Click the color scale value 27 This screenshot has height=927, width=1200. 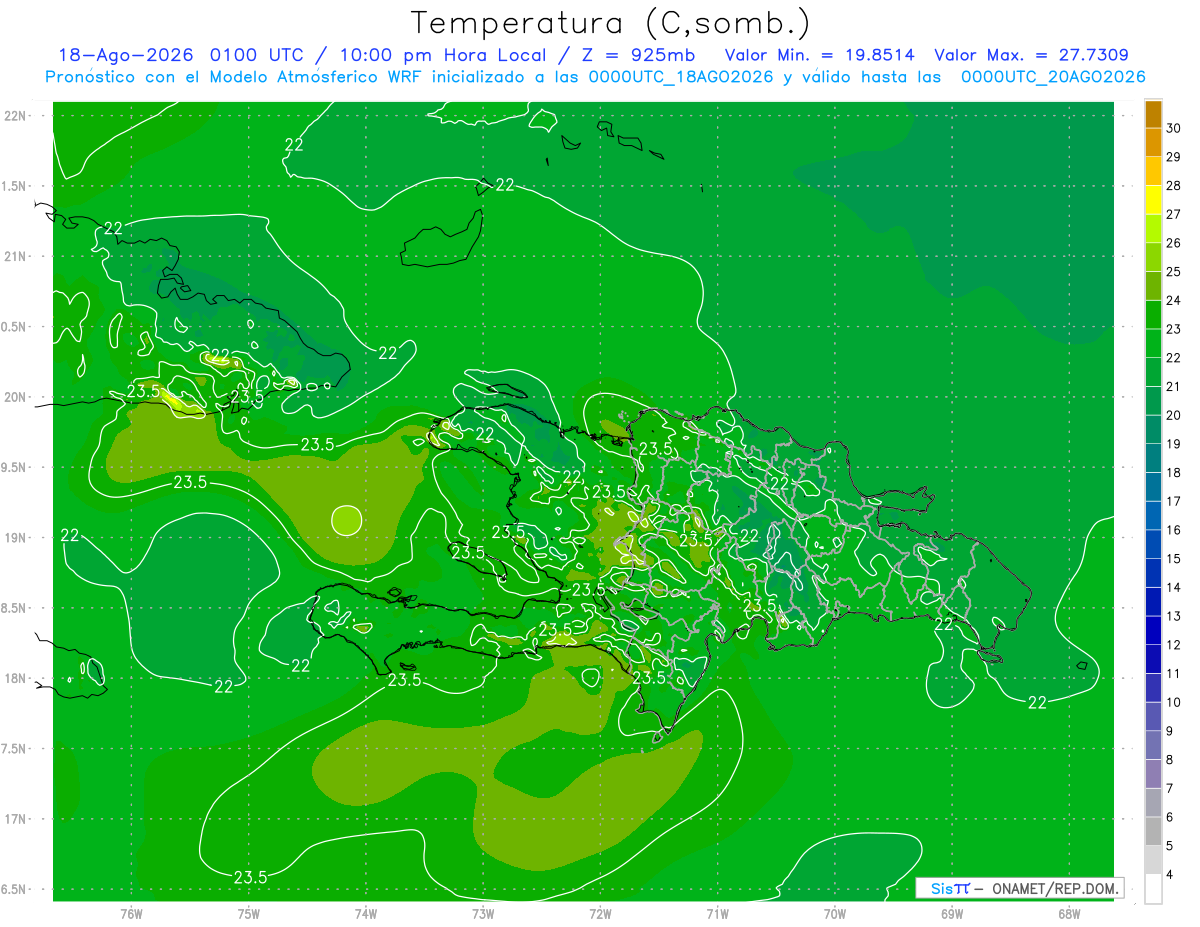point(1174,214)
